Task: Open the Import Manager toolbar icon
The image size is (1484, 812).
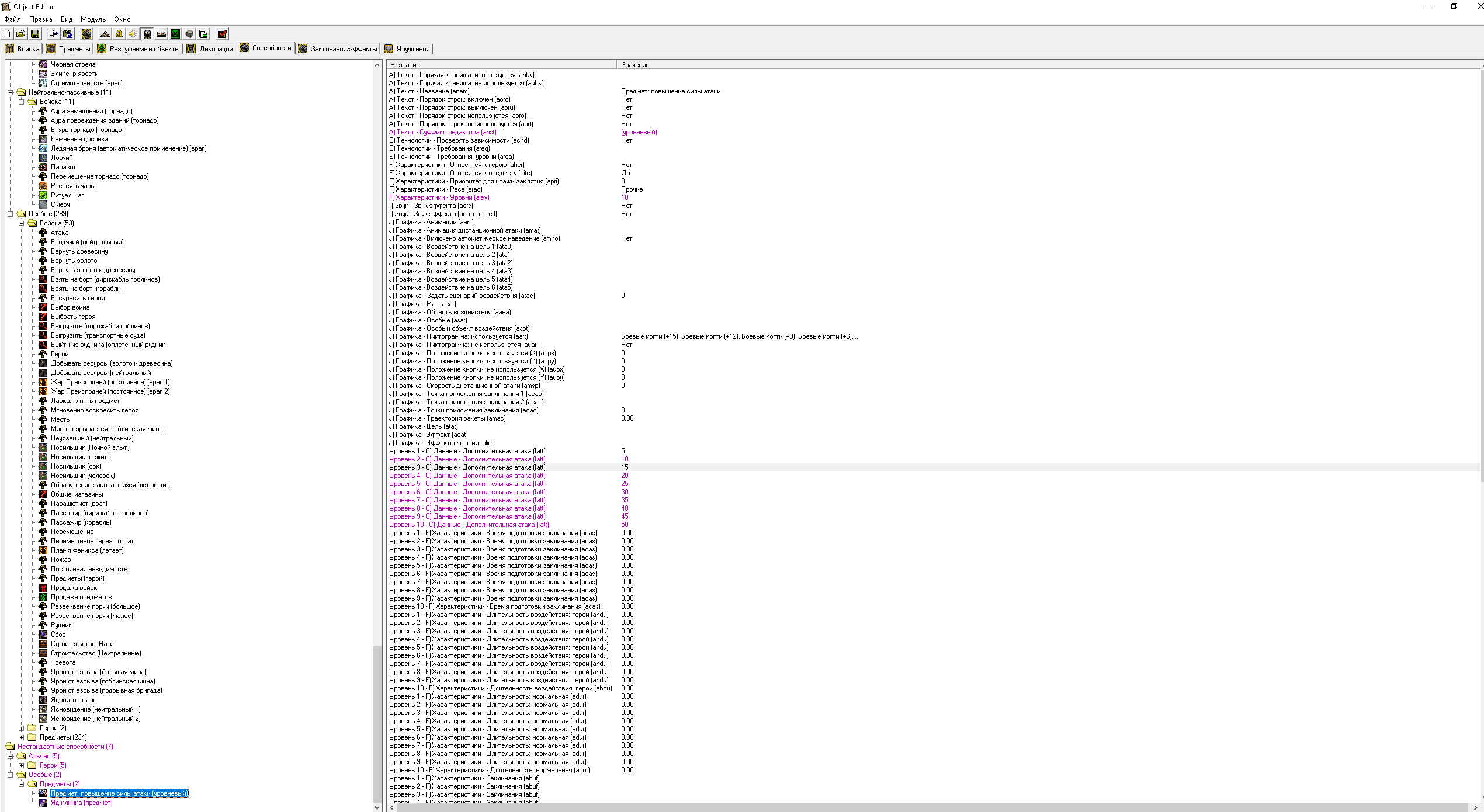Action: (x=203, y=34)
